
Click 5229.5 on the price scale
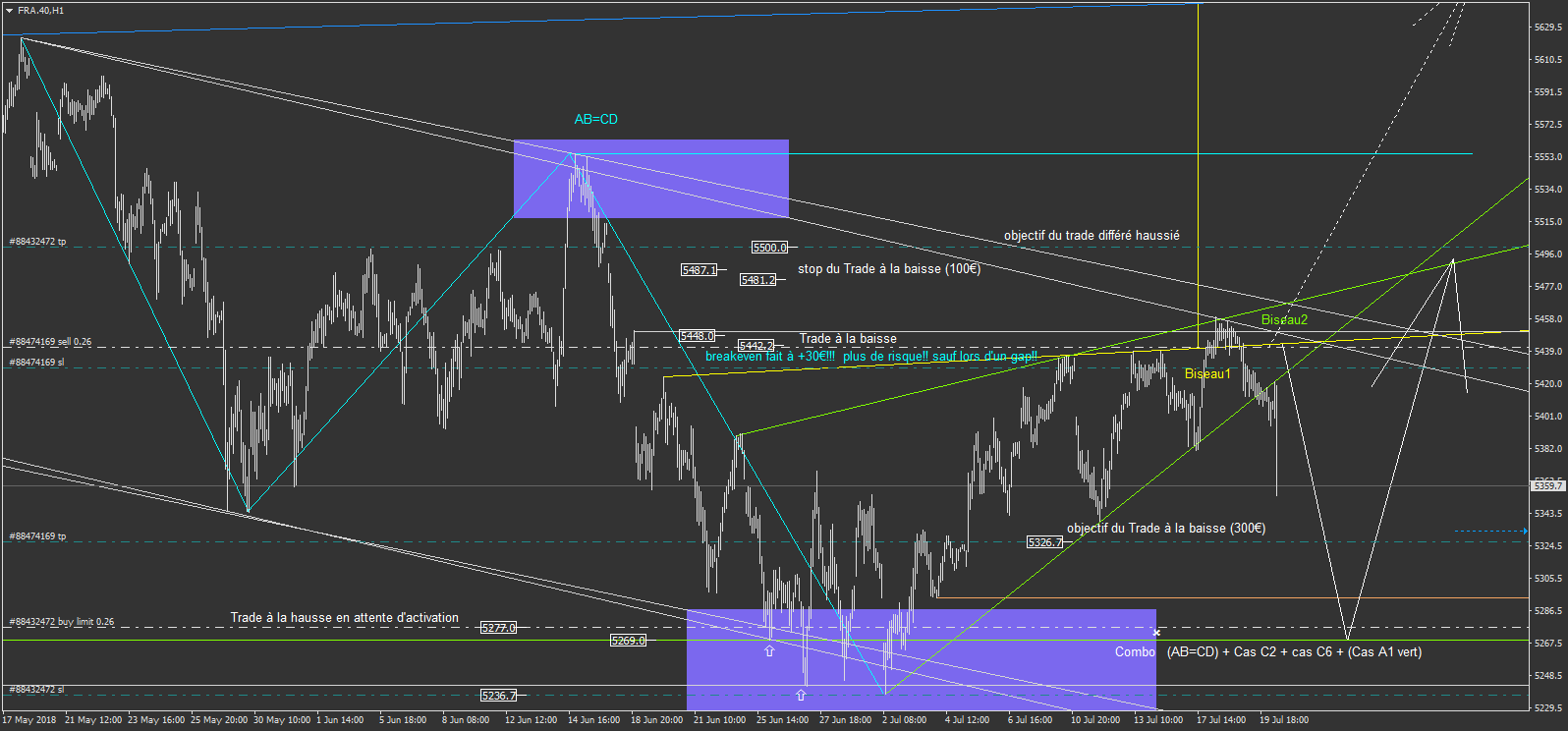coord(1548,708)
